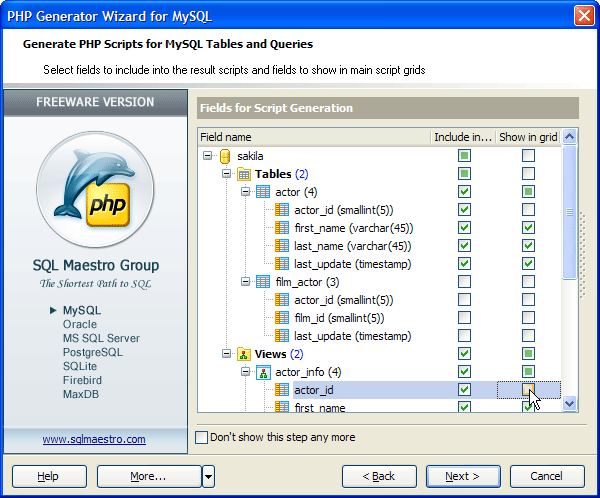Click the Views folder icon
Viewport: 600px width, 498px height.
point(244,354)
